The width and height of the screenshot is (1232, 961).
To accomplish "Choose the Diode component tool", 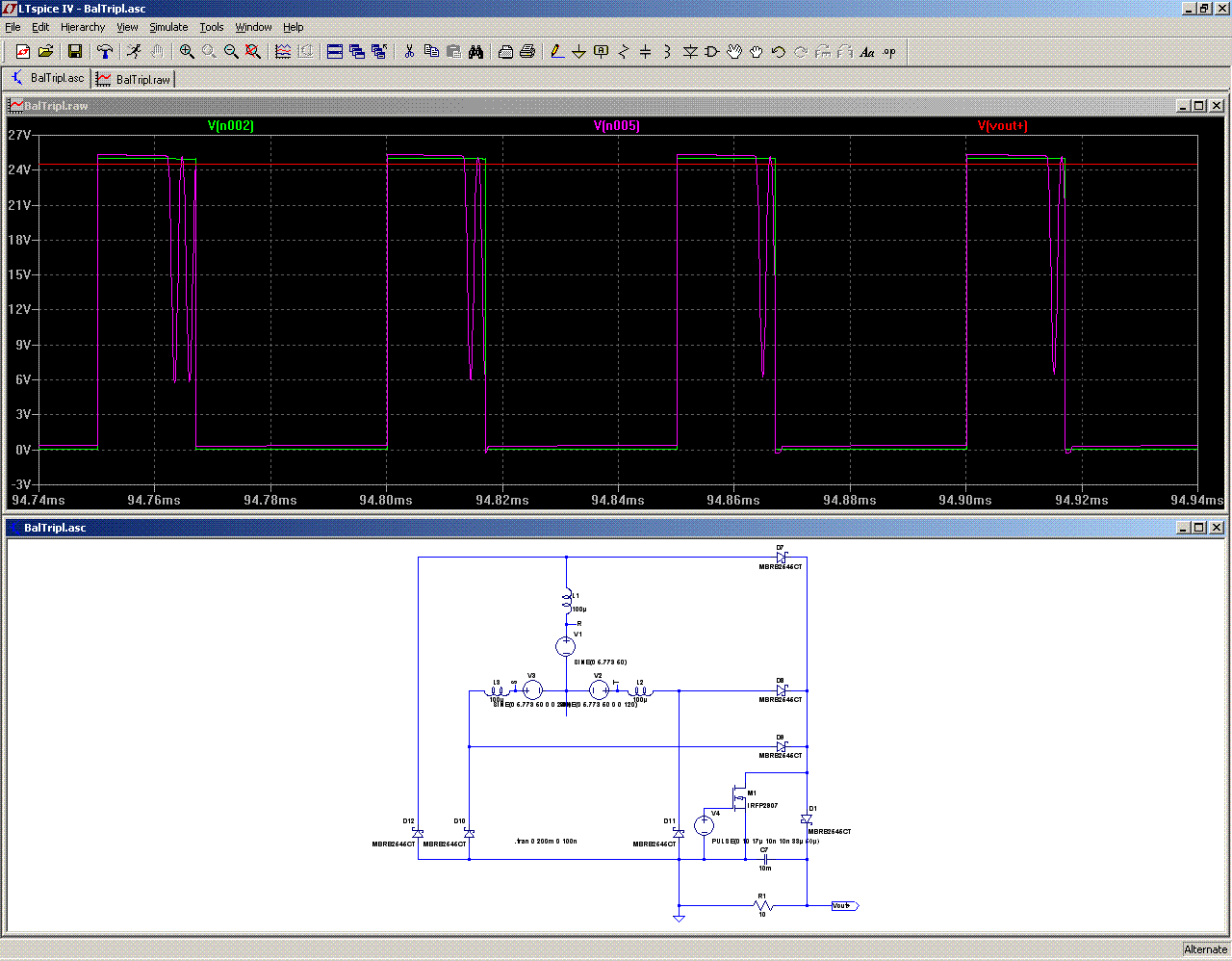I will [x=690, y=52].
